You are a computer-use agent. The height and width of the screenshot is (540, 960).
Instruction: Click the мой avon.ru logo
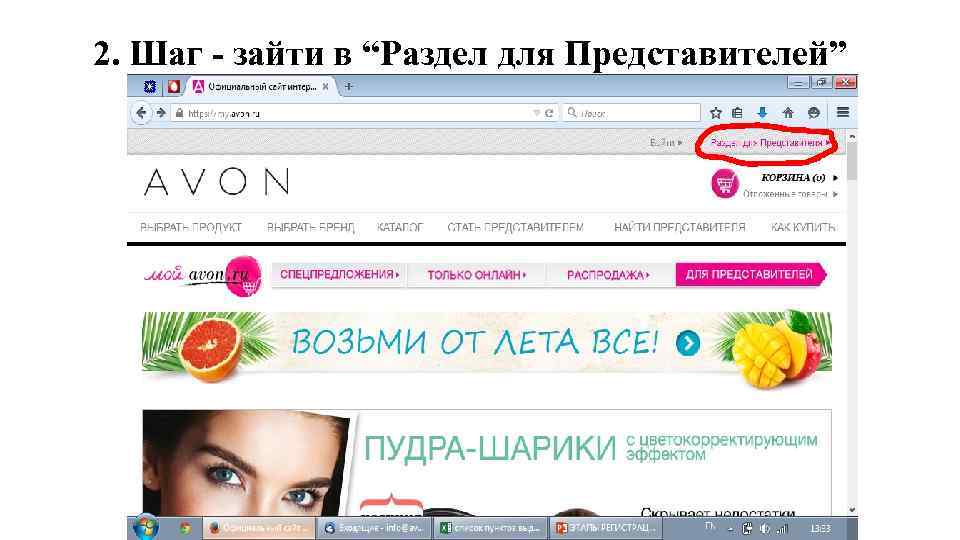[203, 276]
